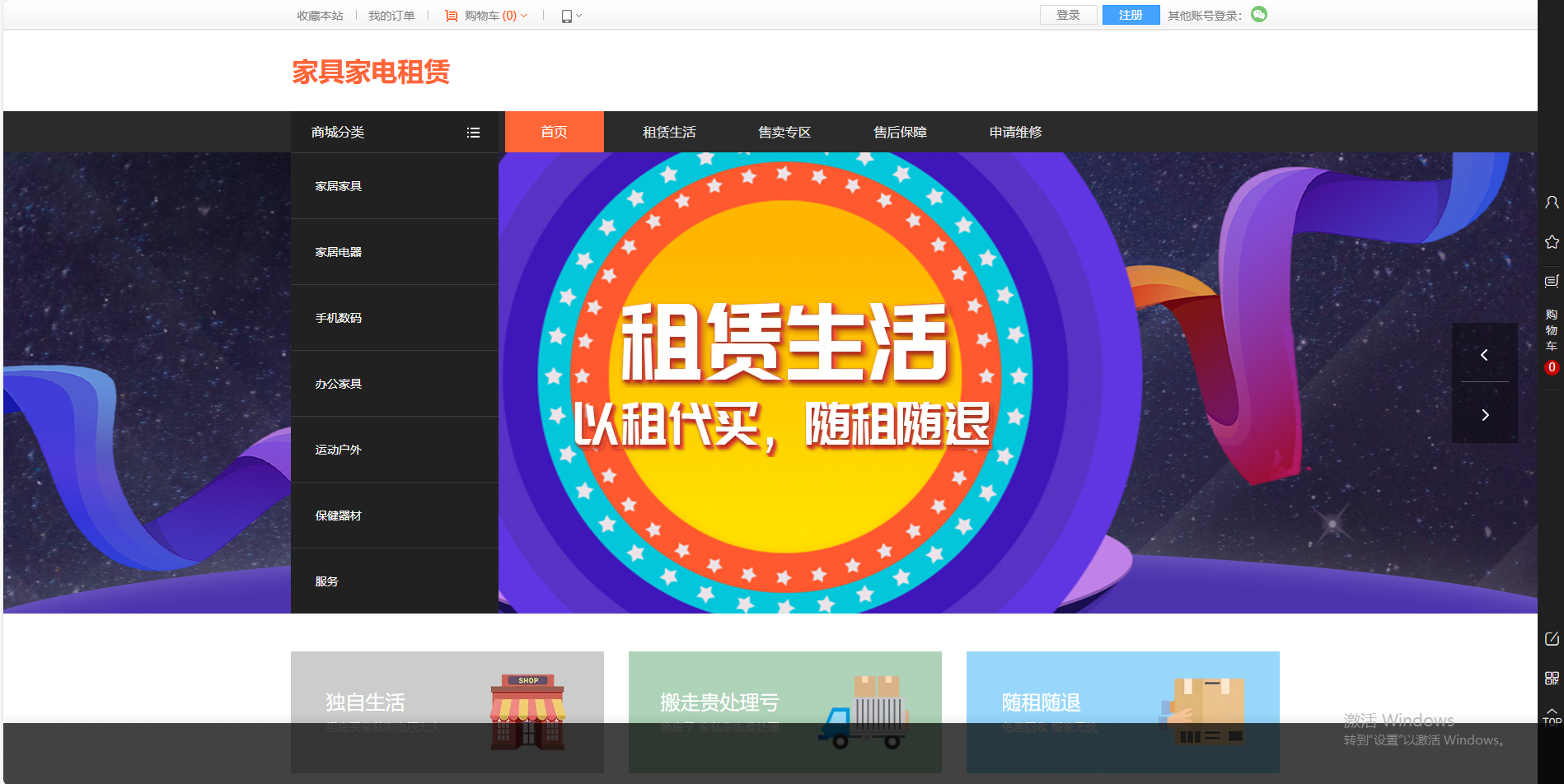Open the browsing history list icon in sidebar

pyautogui.click(x=1552, y=282)
